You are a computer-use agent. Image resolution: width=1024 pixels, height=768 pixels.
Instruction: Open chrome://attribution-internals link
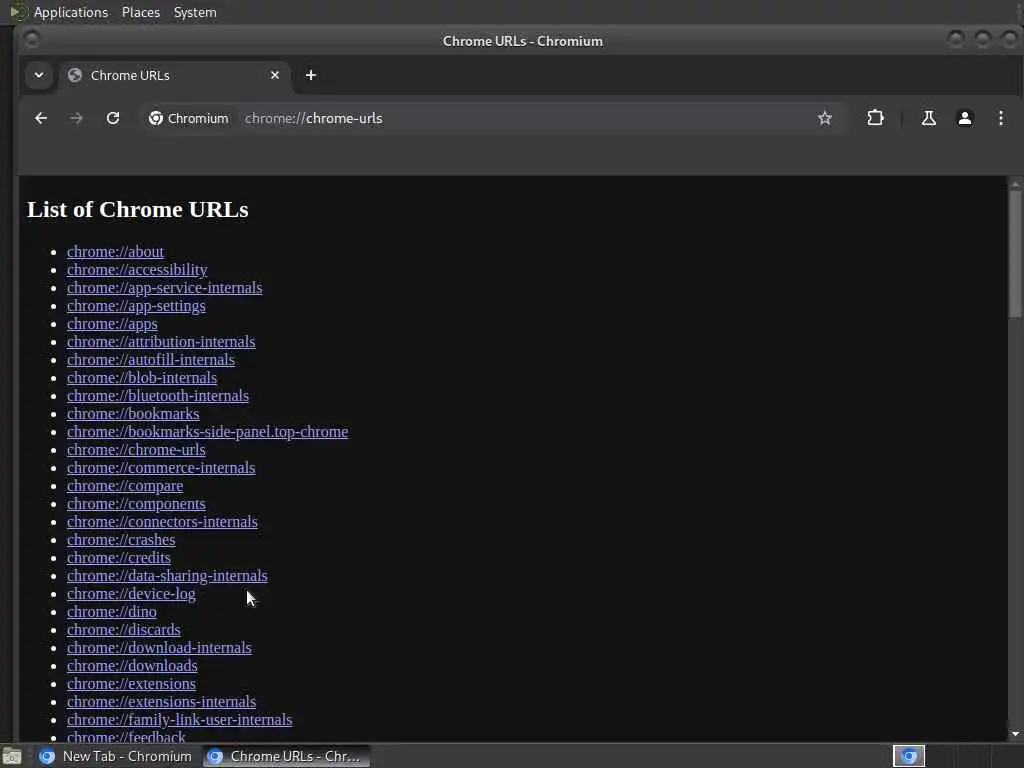click(161, 342)
